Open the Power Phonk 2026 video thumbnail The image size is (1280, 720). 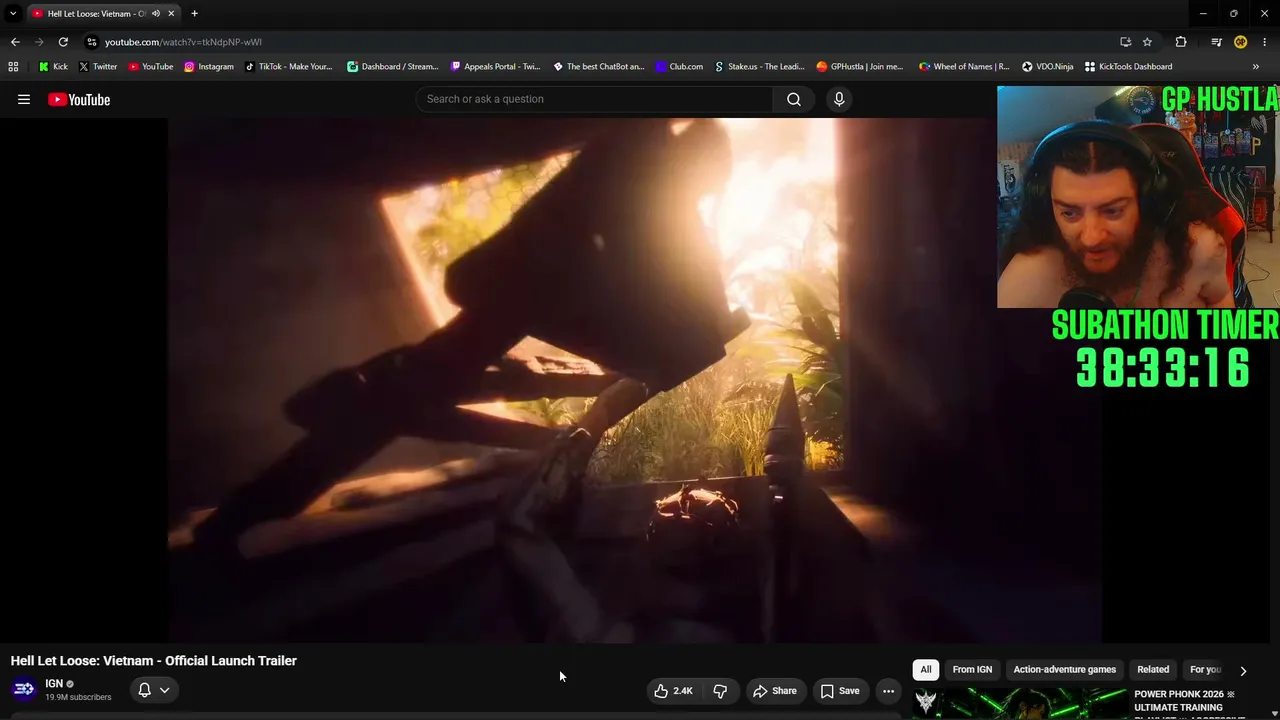coord(1019,703)
